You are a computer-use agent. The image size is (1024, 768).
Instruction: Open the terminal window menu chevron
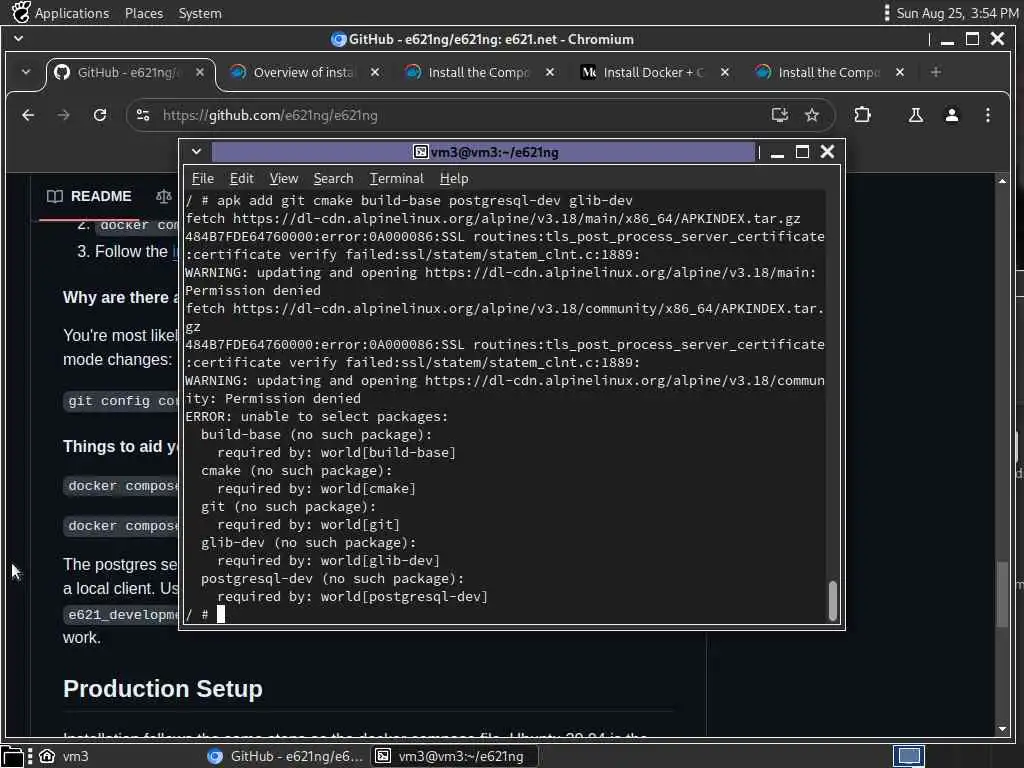point(196,152)
